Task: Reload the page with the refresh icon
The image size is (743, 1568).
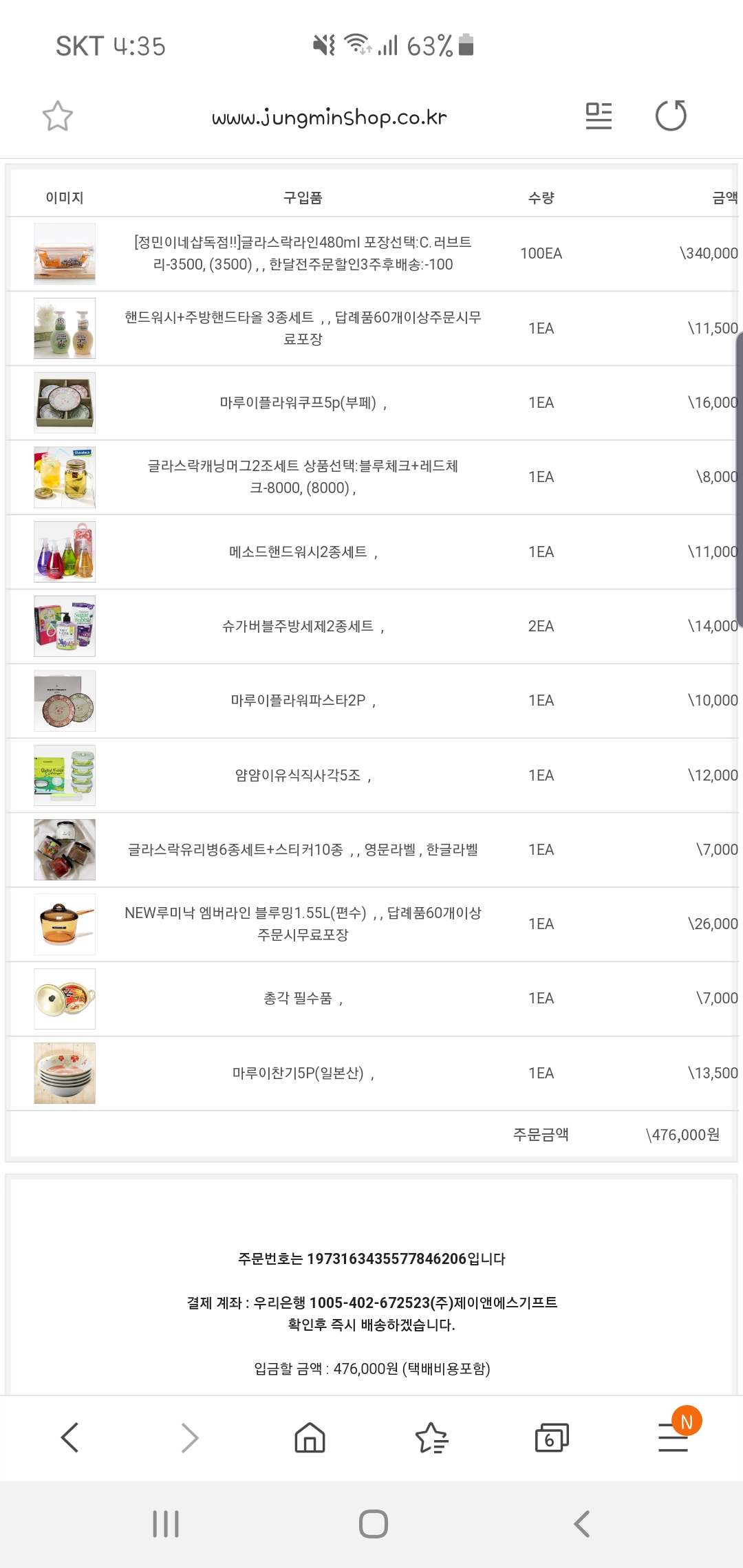Action: pyautogui.click(x=671, y=116)
